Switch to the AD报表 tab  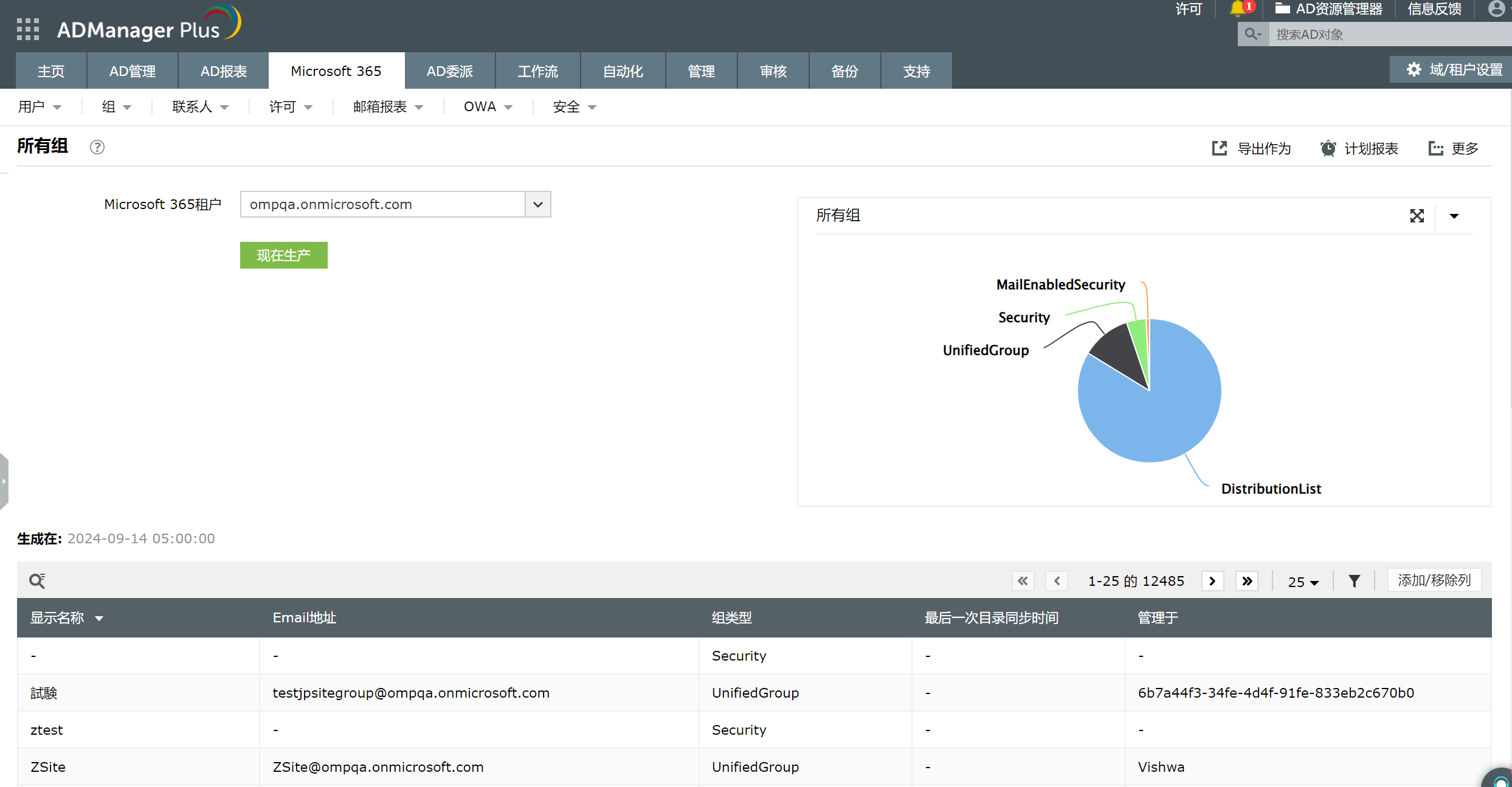(223, 71)
